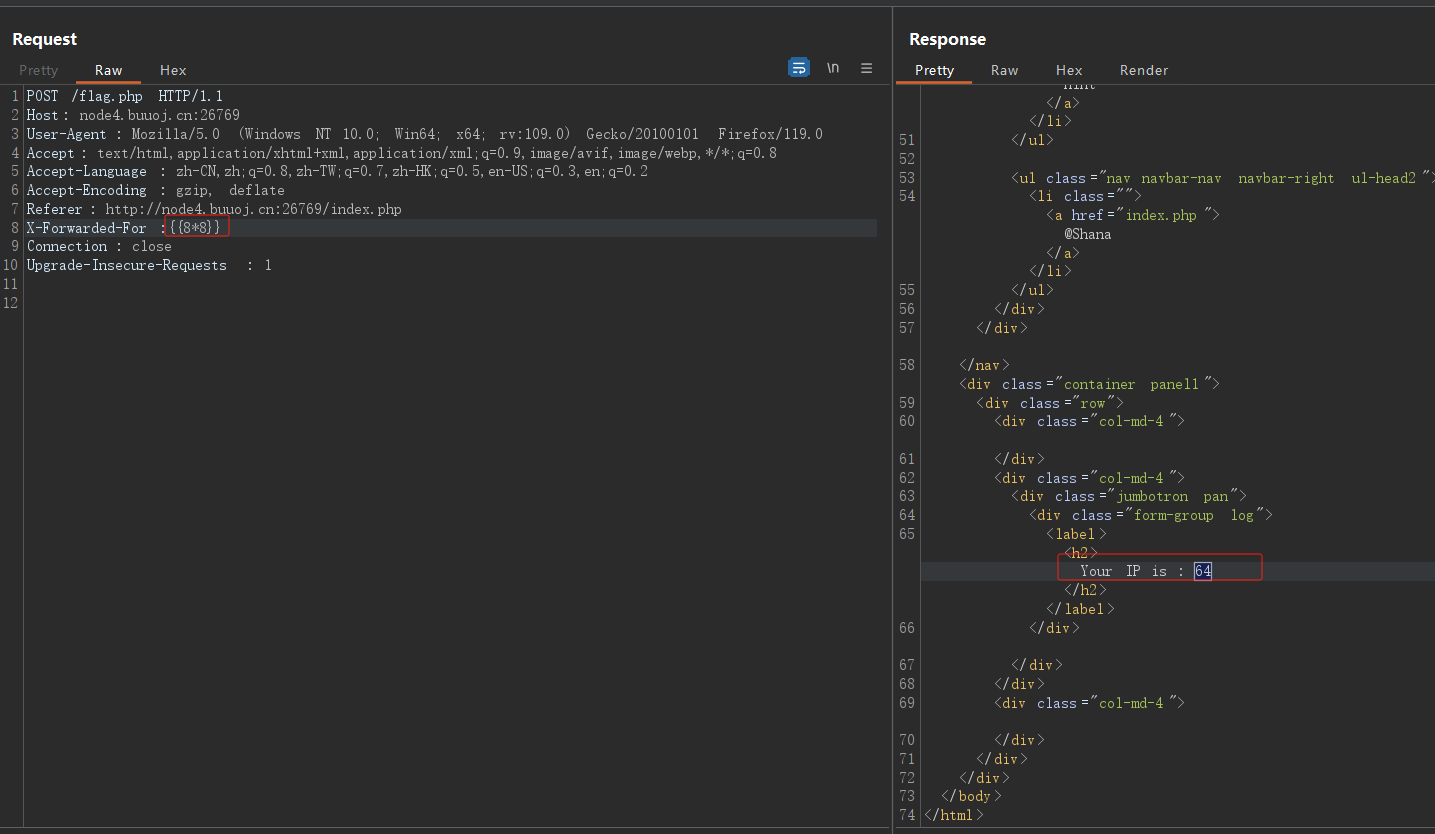Image resolution: width=1435 pixels, height=834 pixels.
Task: Click the Connection : close header
Action: pos(99,246)
